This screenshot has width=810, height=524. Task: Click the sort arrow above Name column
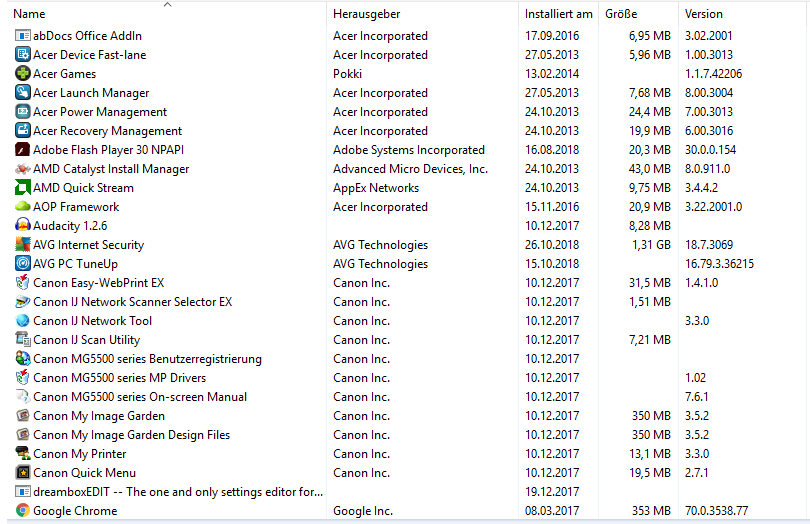click(167, 5)
